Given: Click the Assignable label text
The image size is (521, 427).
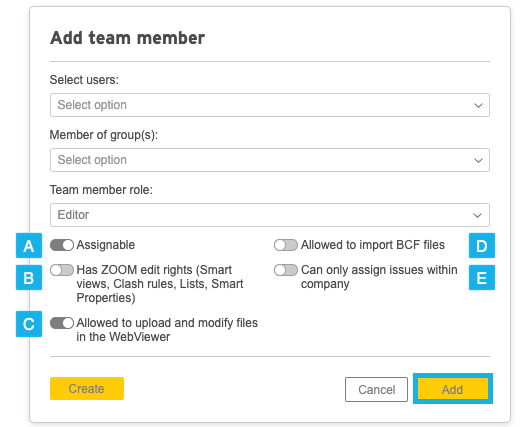Looking at the screenshot, I should click(x=106, y=245).
